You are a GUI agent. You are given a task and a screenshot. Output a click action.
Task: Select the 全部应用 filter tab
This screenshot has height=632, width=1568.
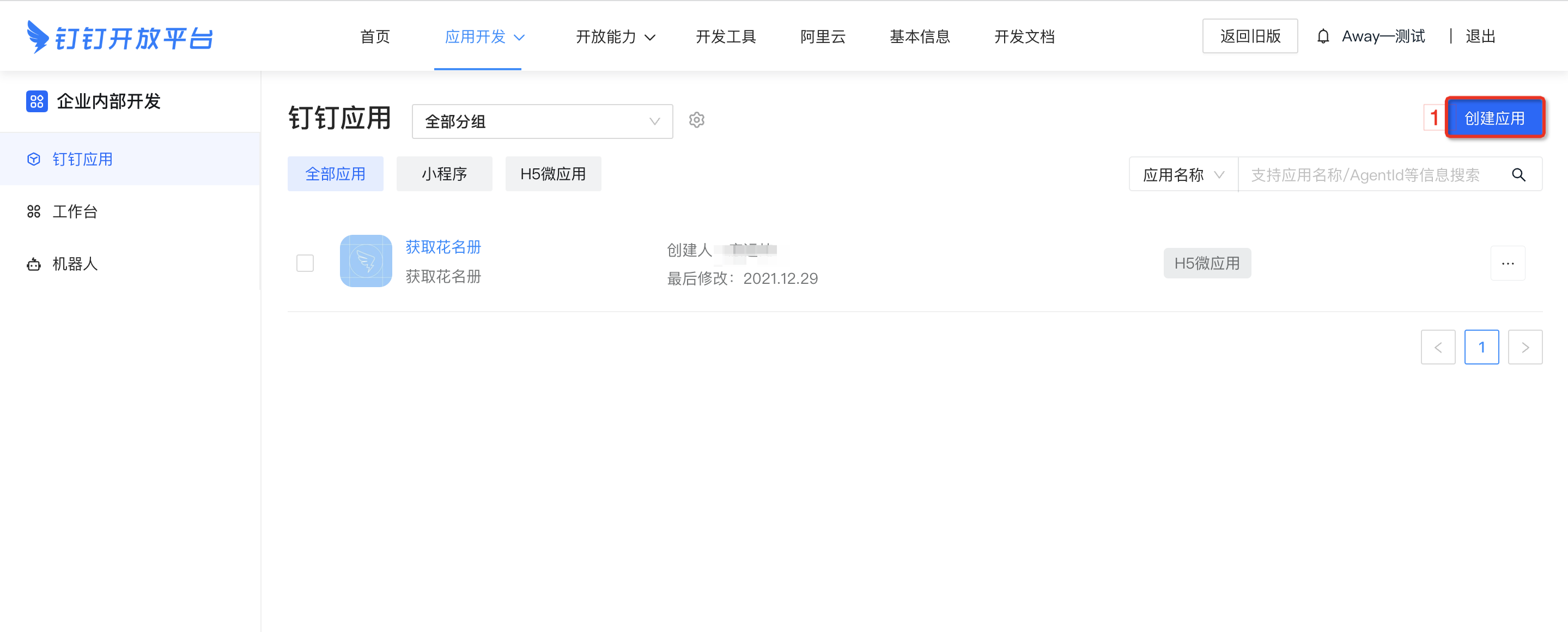pos(336,173)
